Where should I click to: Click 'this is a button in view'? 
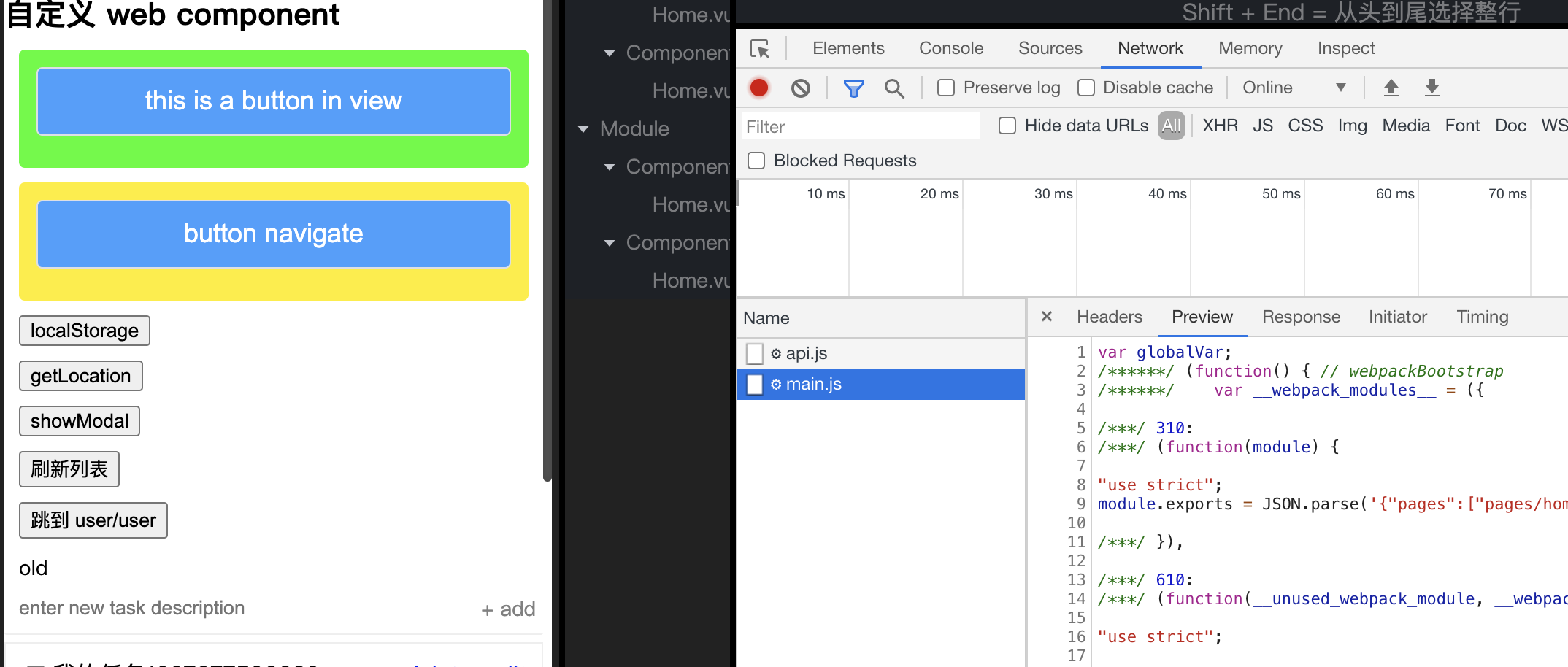[x=274, y=101]
